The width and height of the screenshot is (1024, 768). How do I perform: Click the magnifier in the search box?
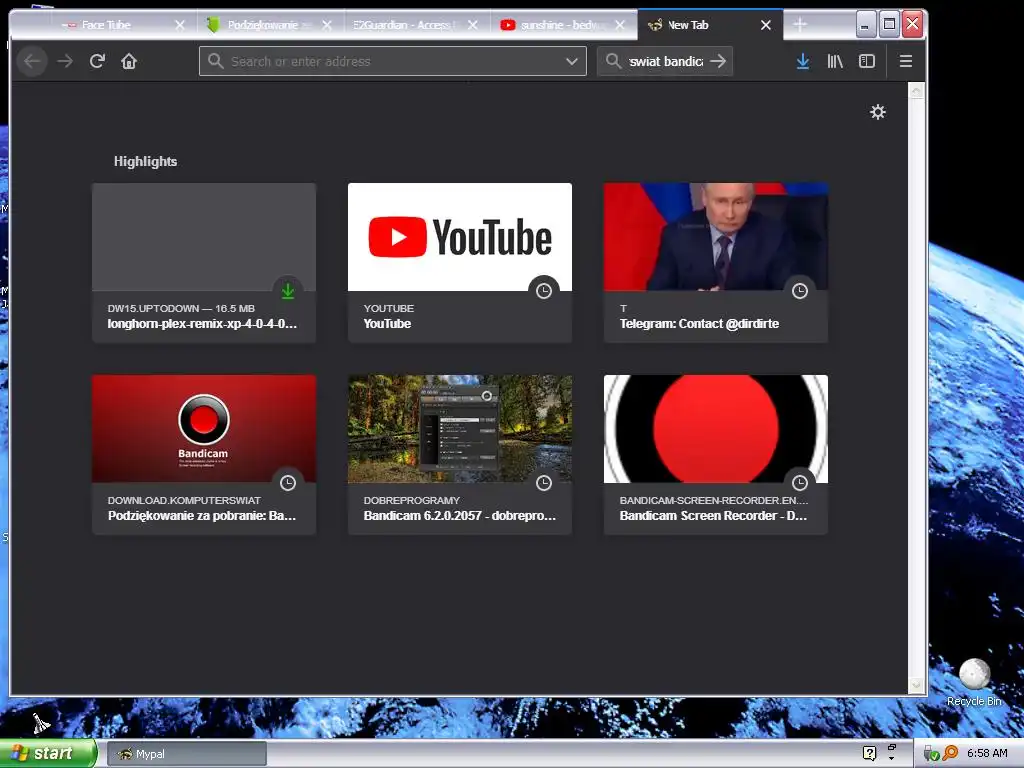pos(613,61)
